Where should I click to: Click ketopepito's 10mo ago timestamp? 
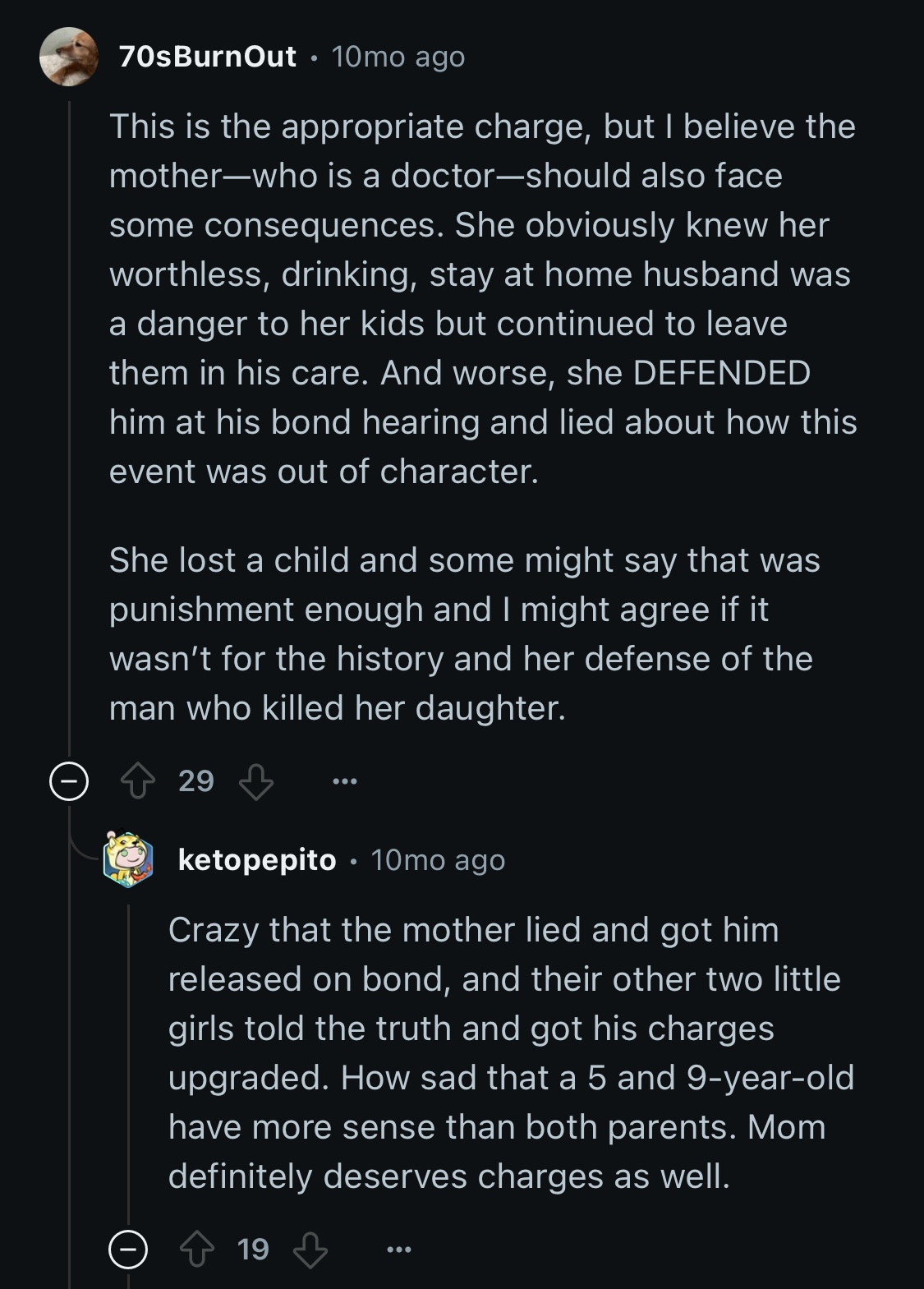(438, 860)
